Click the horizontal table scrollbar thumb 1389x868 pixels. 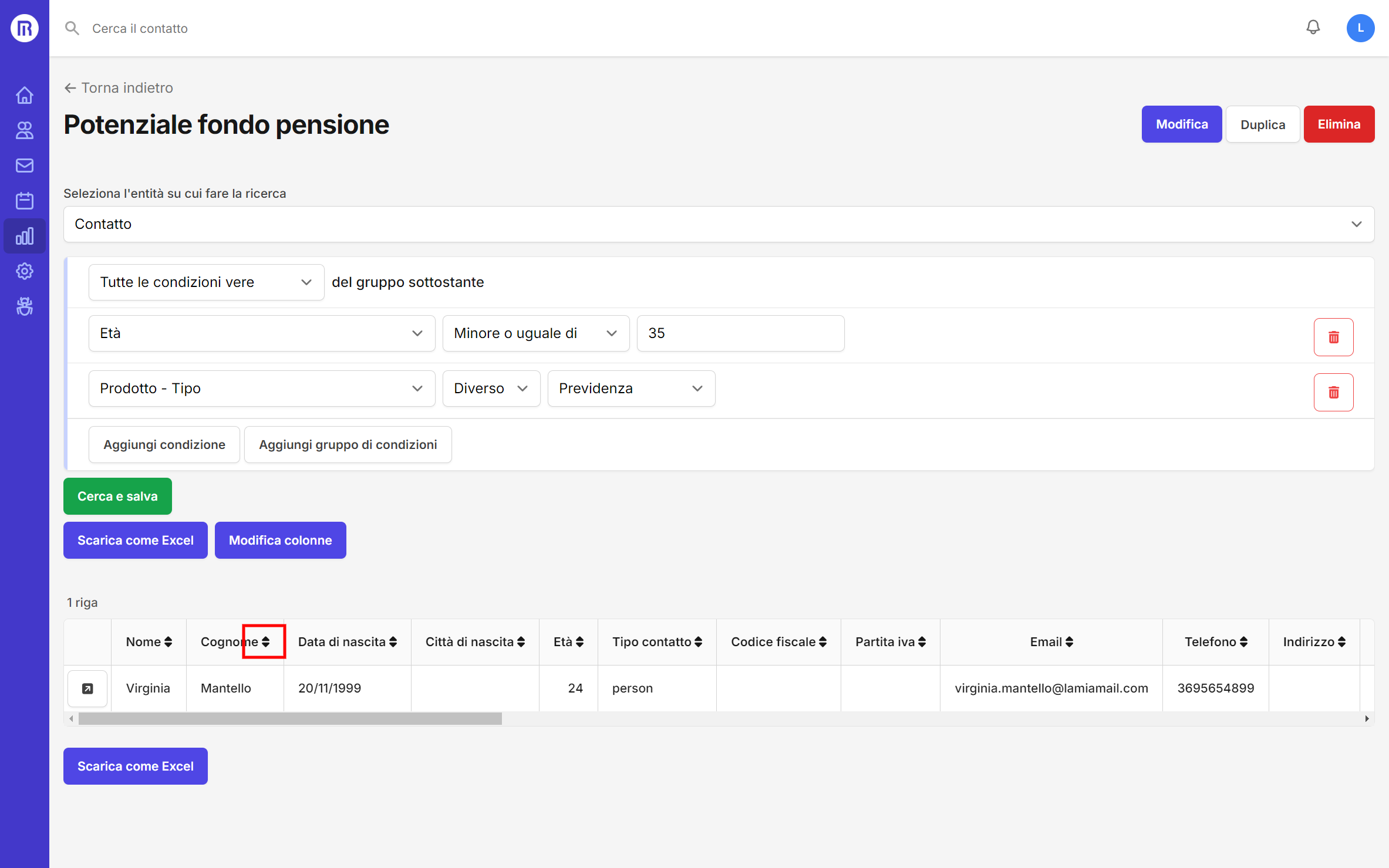coord(290,718)
